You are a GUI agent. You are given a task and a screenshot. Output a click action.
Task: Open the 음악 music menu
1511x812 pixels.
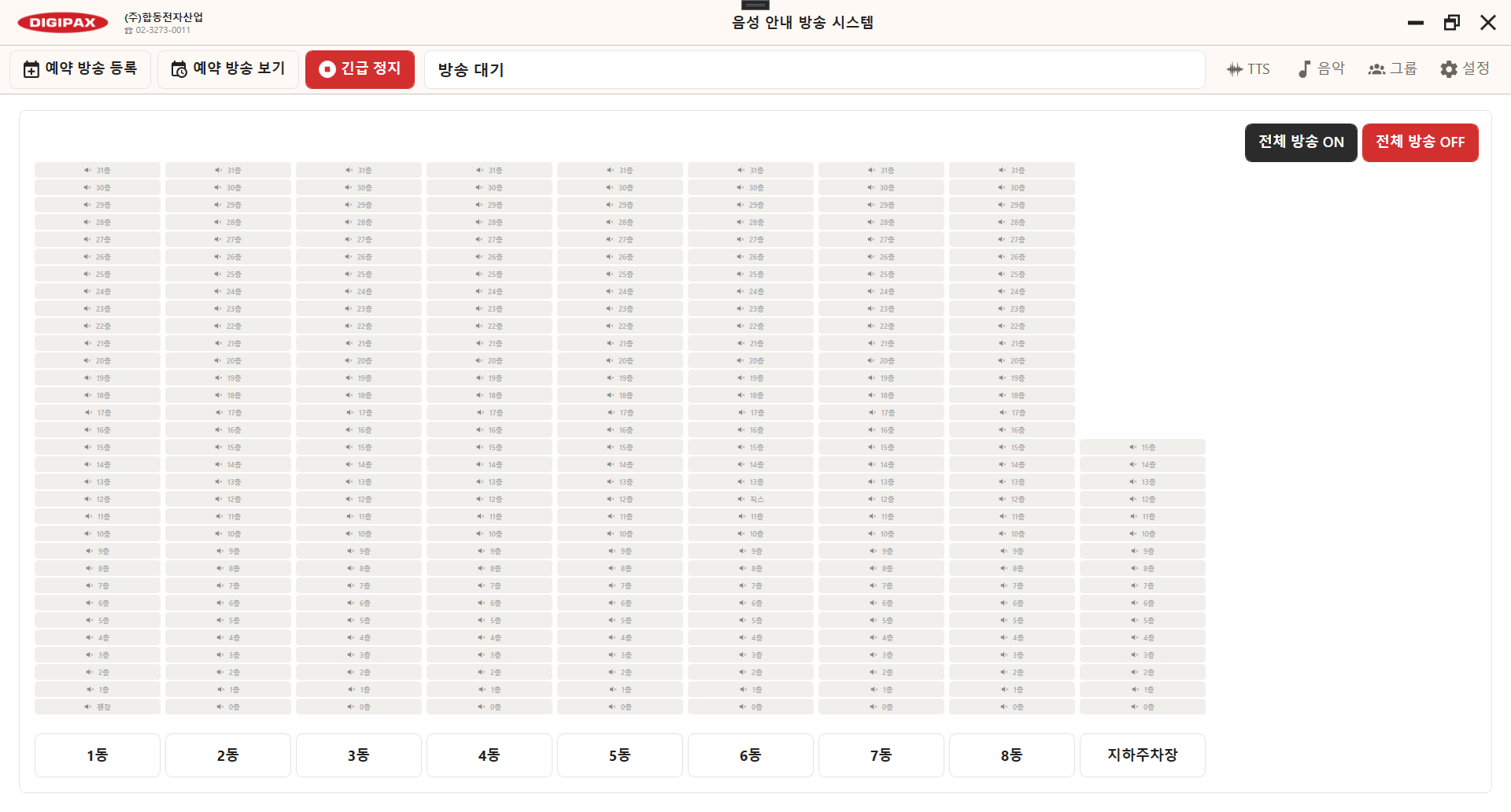coord(1321,69)
